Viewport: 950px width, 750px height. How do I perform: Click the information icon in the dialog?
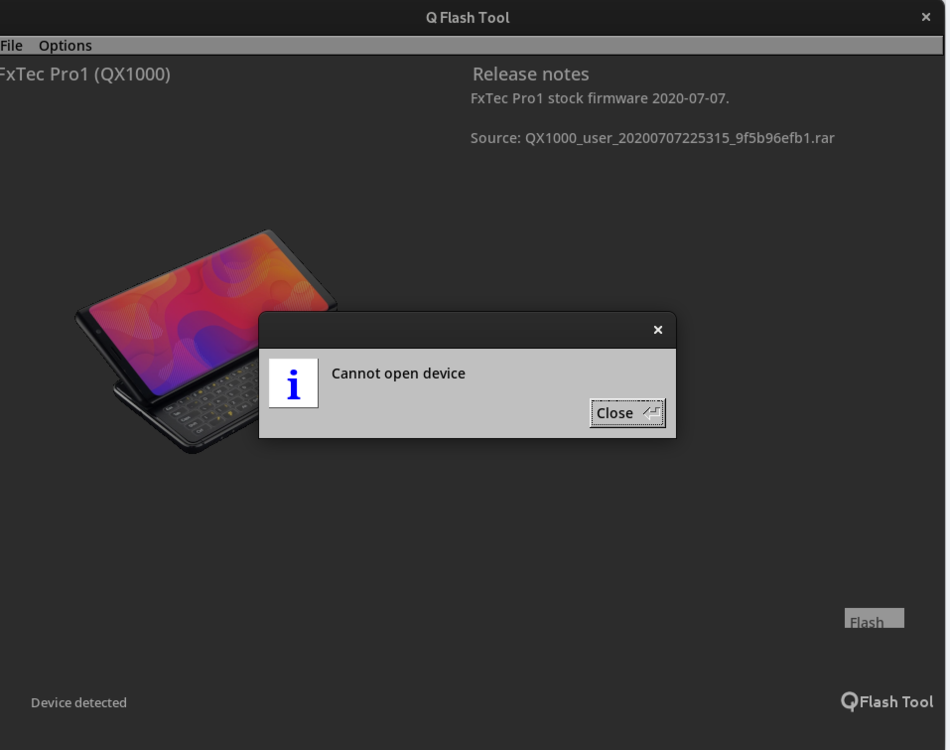click(x=292, y=382)
